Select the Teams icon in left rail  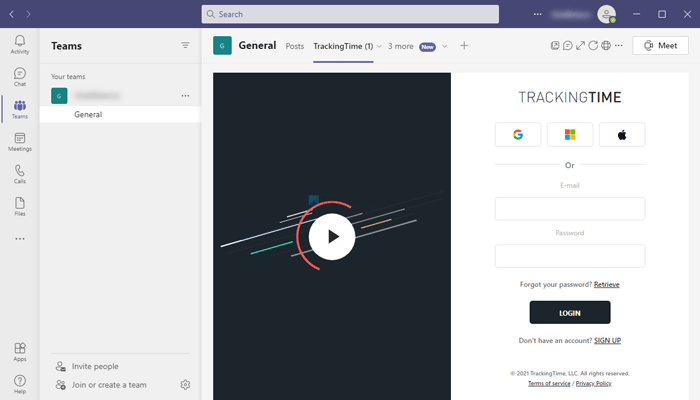tap(20, 109)
